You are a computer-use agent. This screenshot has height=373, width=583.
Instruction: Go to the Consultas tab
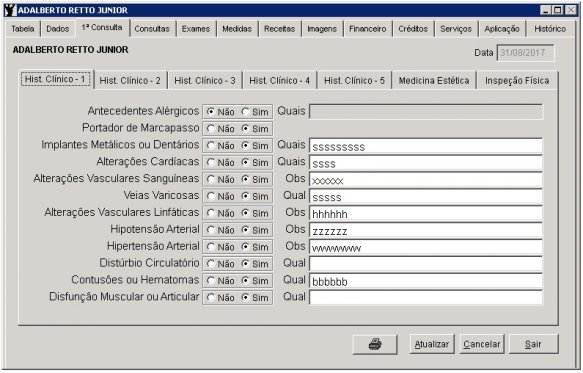(152, 29)
